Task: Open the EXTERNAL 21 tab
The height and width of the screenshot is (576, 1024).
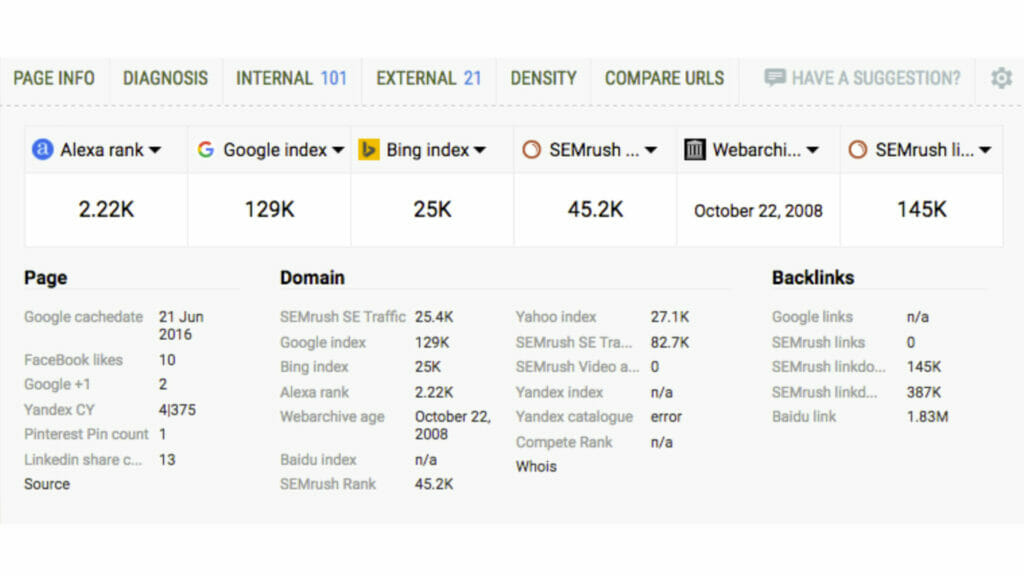Action: click(428, 78)
